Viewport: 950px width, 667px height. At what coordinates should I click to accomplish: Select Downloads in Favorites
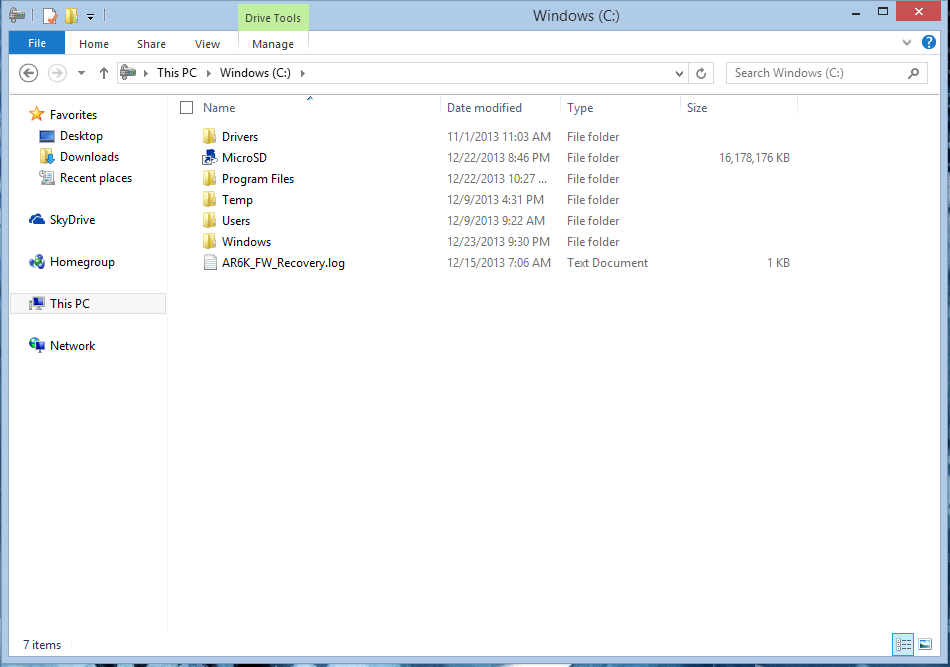click(89, 157)
